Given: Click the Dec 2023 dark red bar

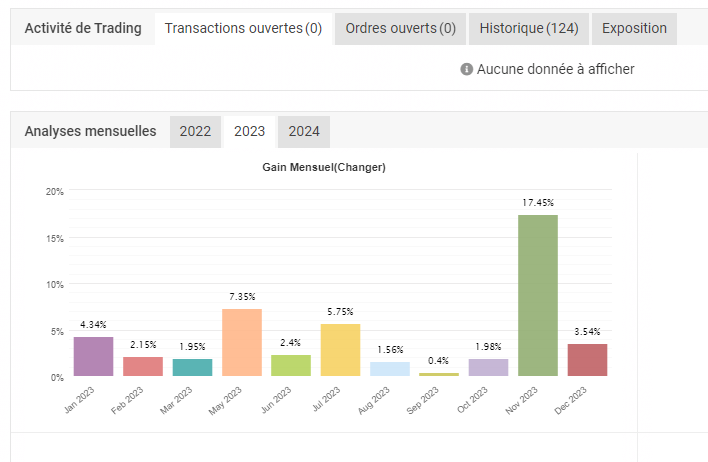Looking at the screenshot, I should point(587,360).
